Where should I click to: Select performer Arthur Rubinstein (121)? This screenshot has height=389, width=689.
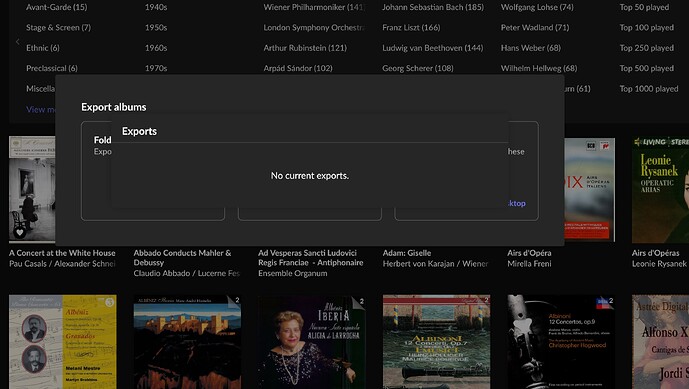[305, 47]
